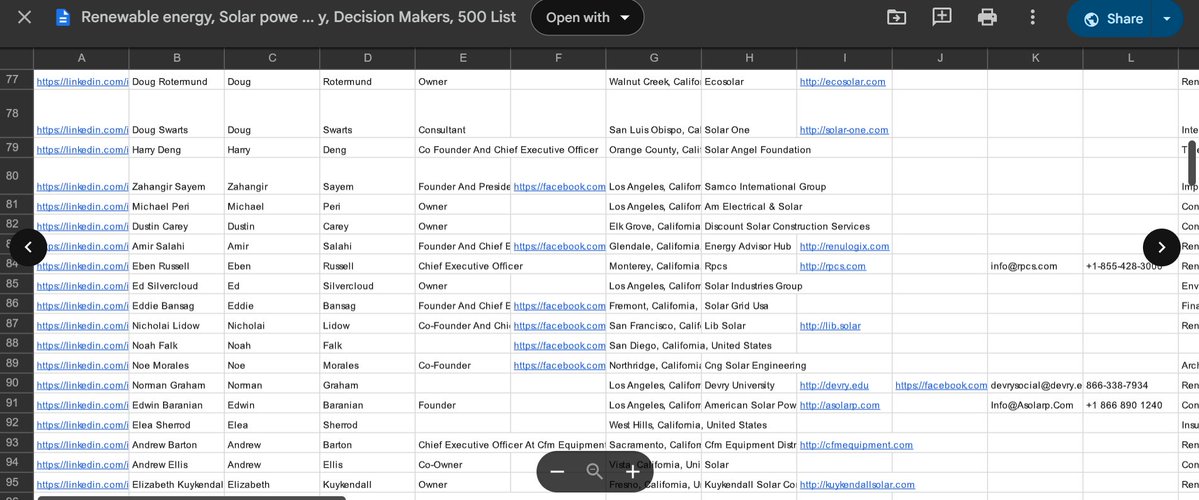The height and width of the screenshot is (500, 1199).
Task: Open the http://asolarp.com link
Action: pos(840,405)
